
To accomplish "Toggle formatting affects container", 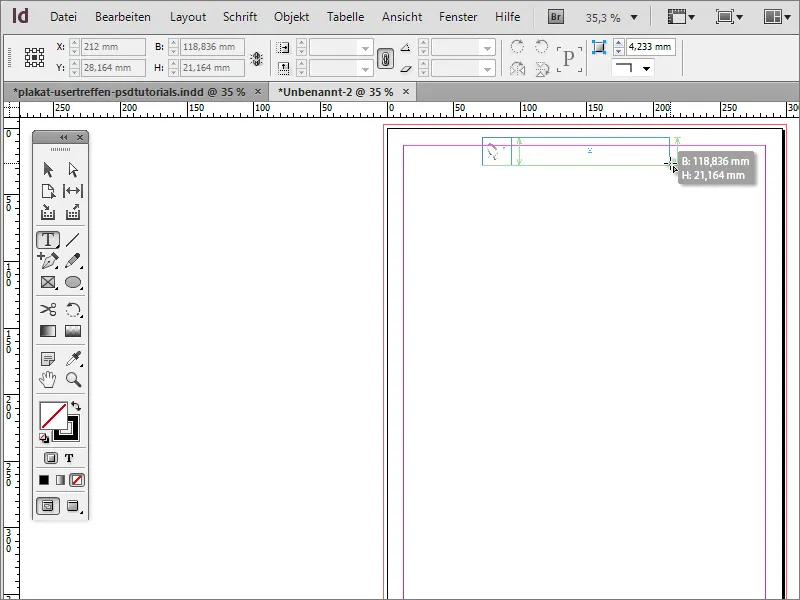I will [51, 458].
